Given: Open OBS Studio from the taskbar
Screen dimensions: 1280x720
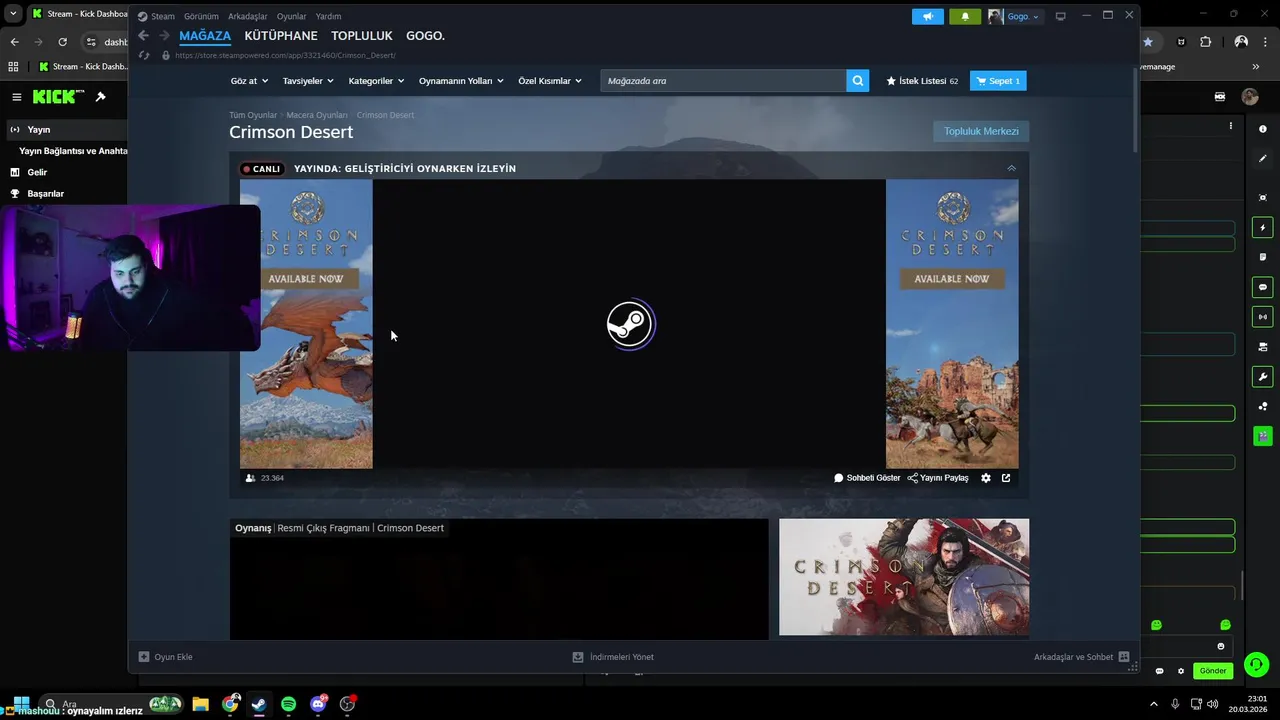Looking at the screenshot, I should tap(347, 704).
